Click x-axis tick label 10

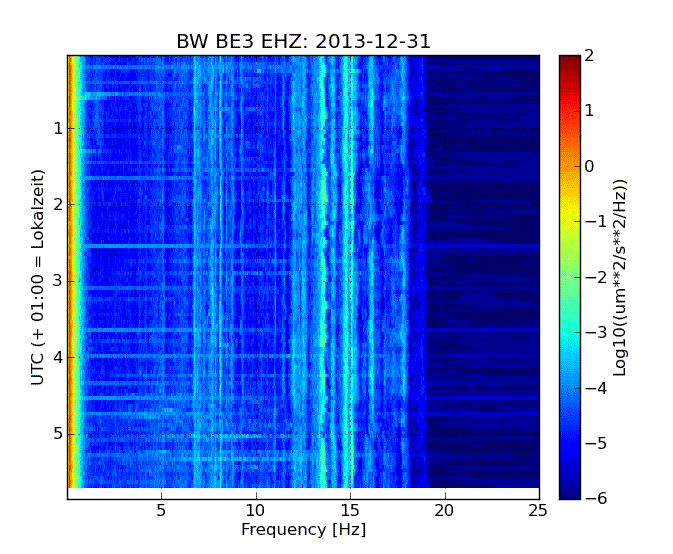(255, 511)
